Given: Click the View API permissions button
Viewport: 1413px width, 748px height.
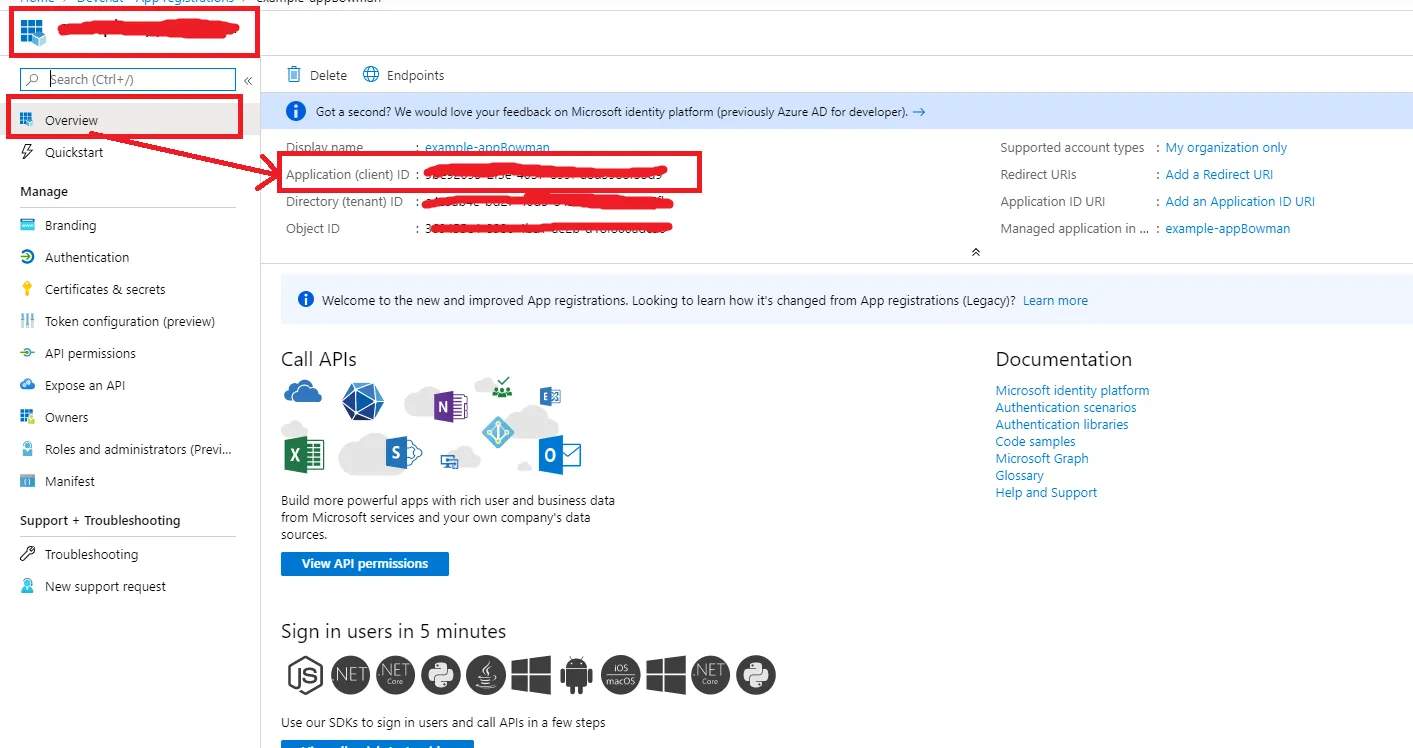Looking at the screenshot, I should point(365,564).
